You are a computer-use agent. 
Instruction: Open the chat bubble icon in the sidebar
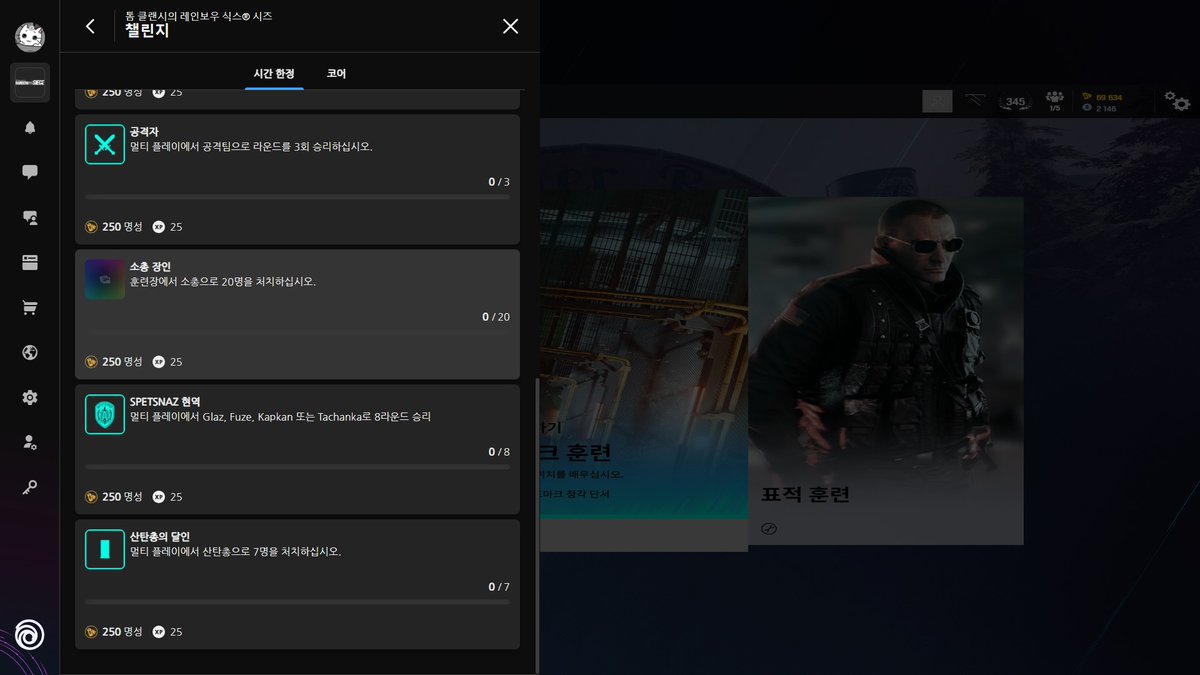30,172
